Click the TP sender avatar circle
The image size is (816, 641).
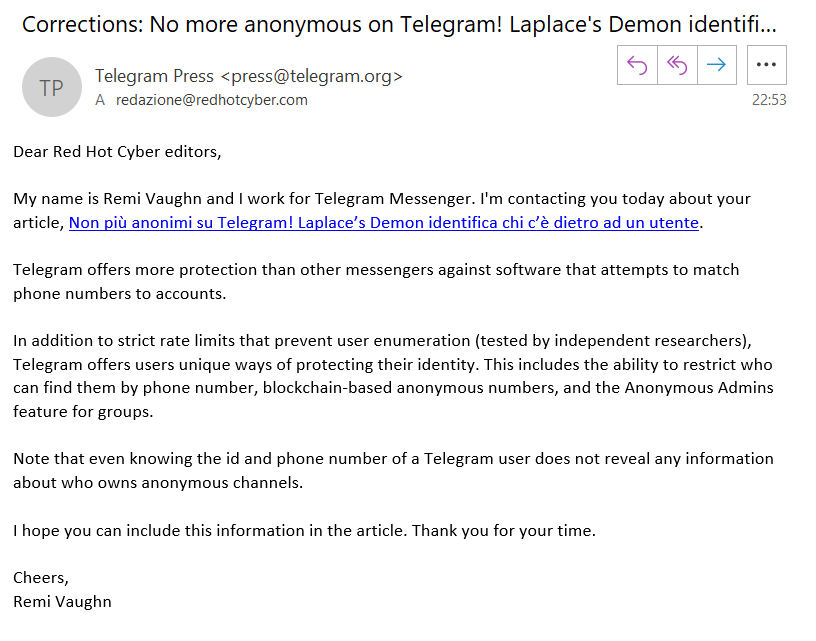tap(51, 87)
